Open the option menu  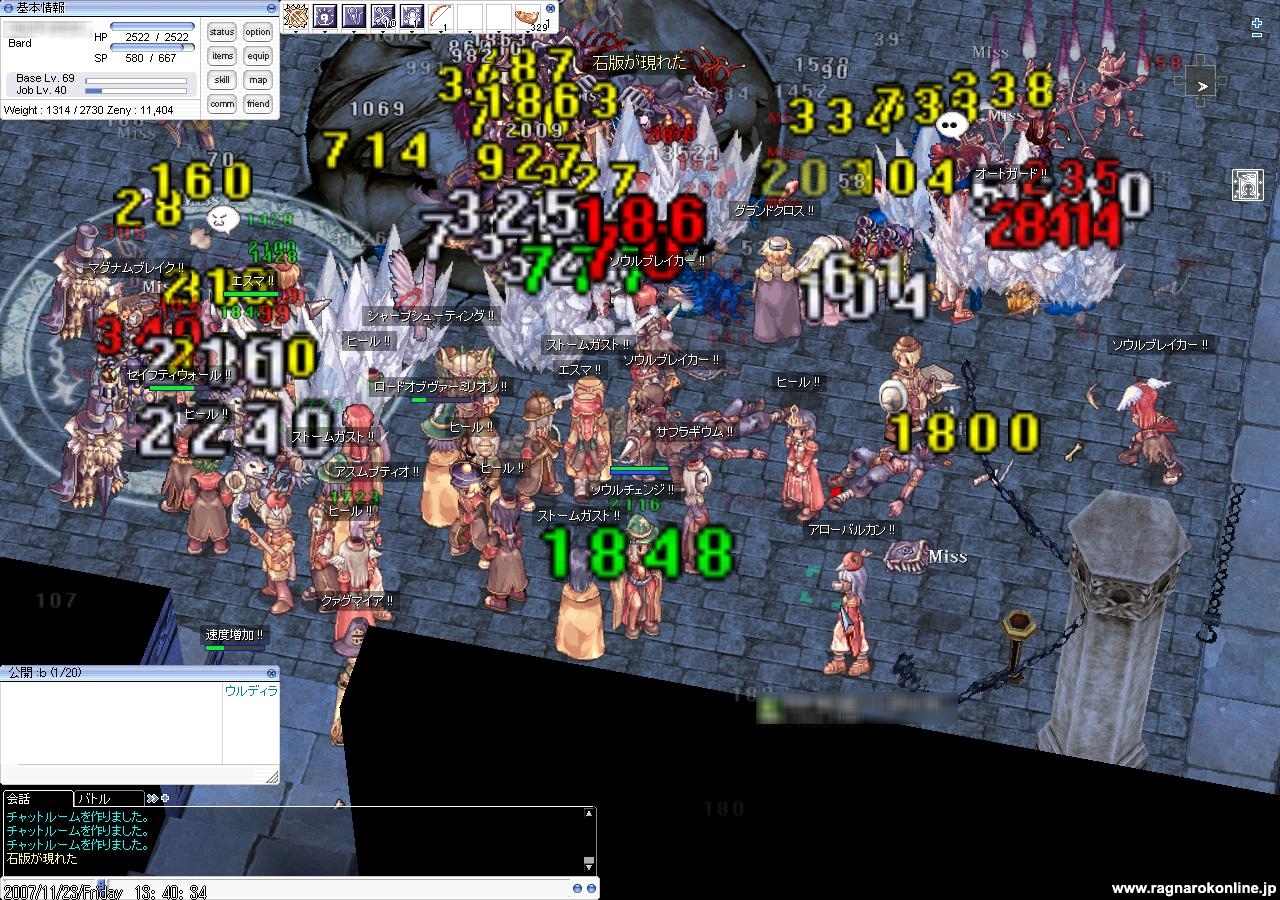tap(258, 32)
